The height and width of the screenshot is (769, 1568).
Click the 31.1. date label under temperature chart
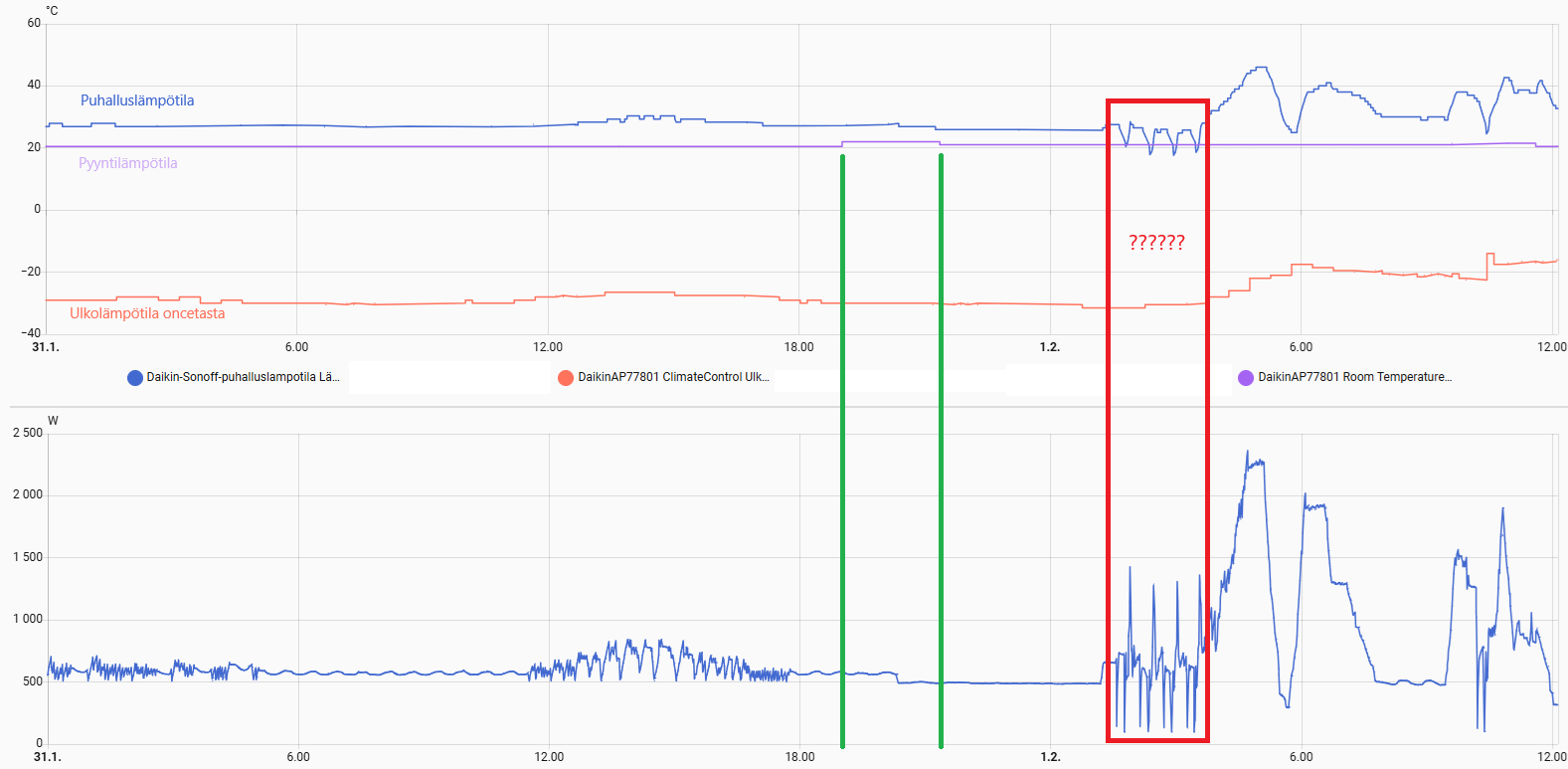[46, 347]
